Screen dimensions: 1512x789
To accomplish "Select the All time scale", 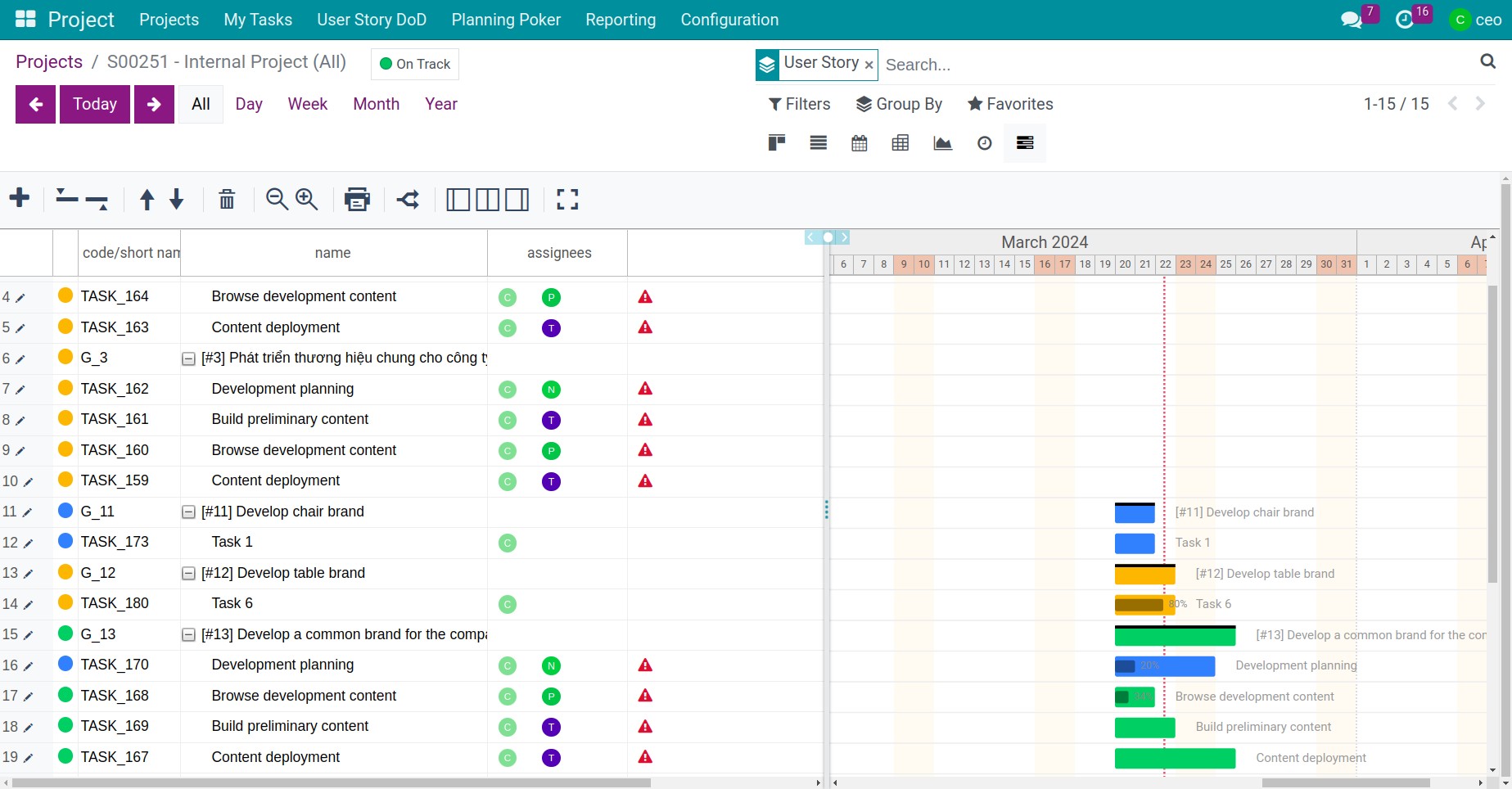I will click(201, 104).
